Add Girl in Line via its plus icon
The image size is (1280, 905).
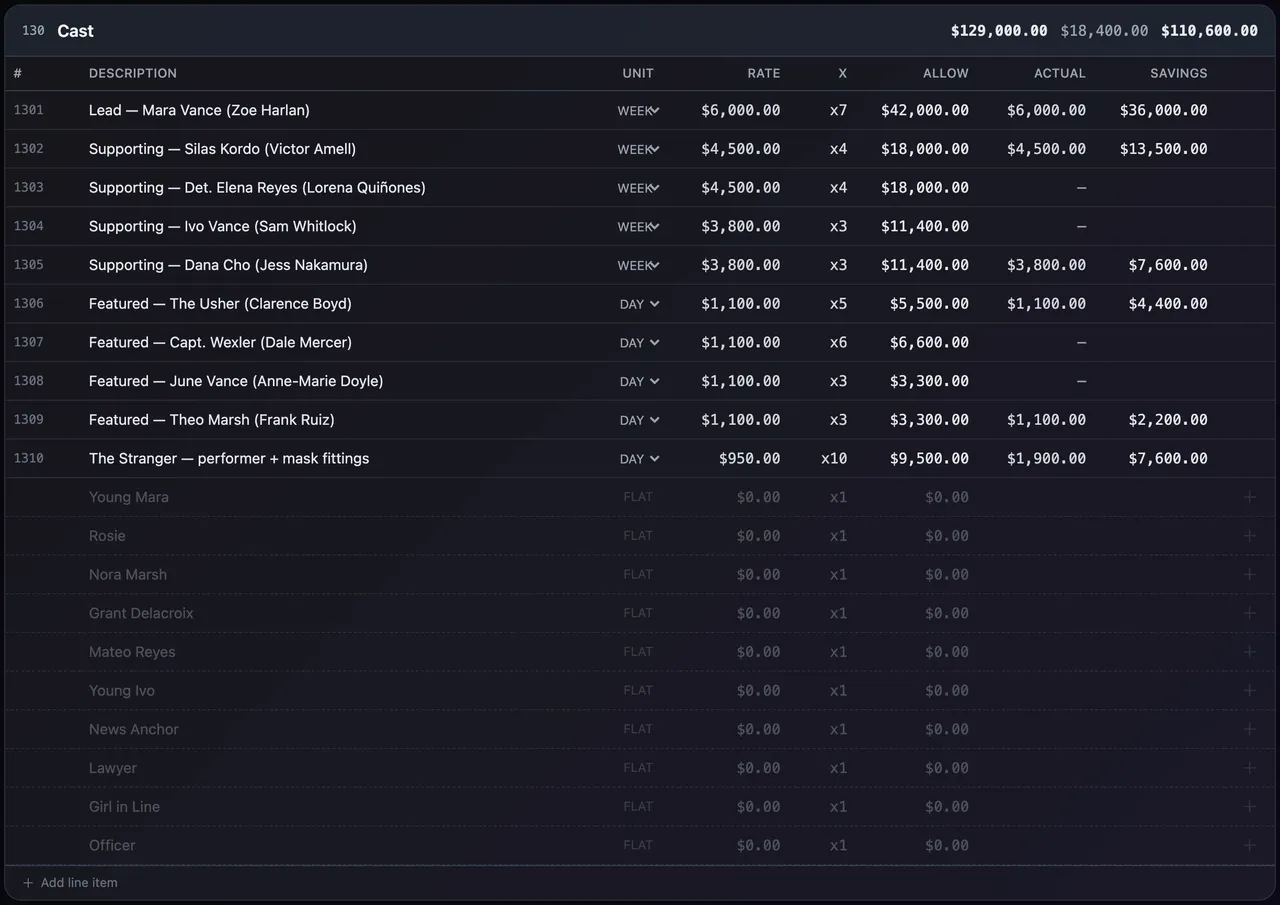pyautogui.click(x=1249, y=806)
